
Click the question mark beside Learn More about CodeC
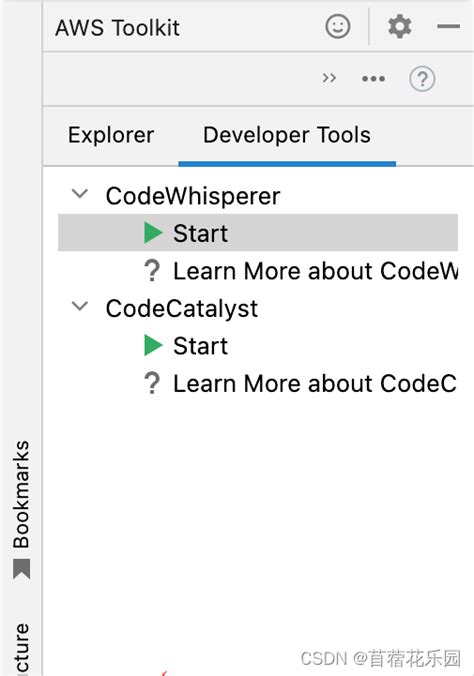pos(152,383)
